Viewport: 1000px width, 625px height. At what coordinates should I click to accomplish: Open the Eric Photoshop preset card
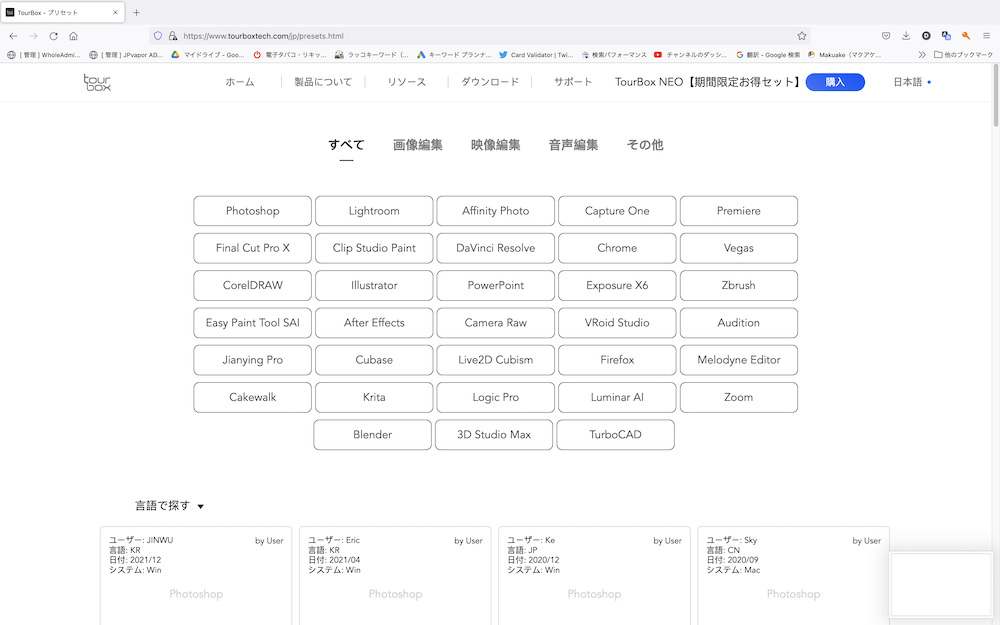pyautogui.click(x=395, y=576)
